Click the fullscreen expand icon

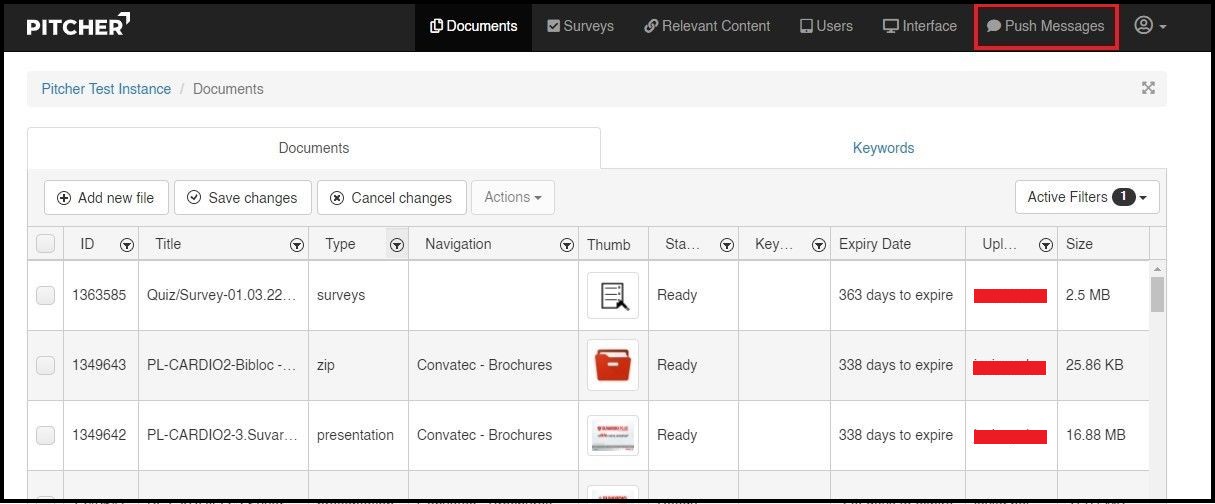[1148, 88]
